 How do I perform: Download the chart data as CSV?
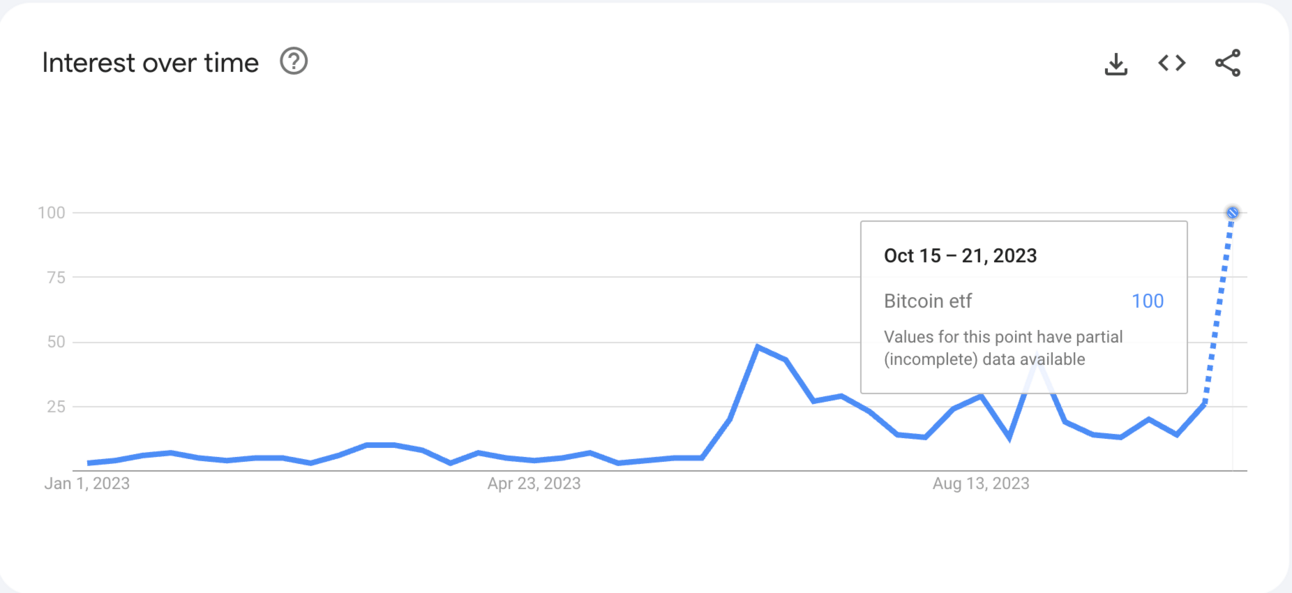[1116, 64]
